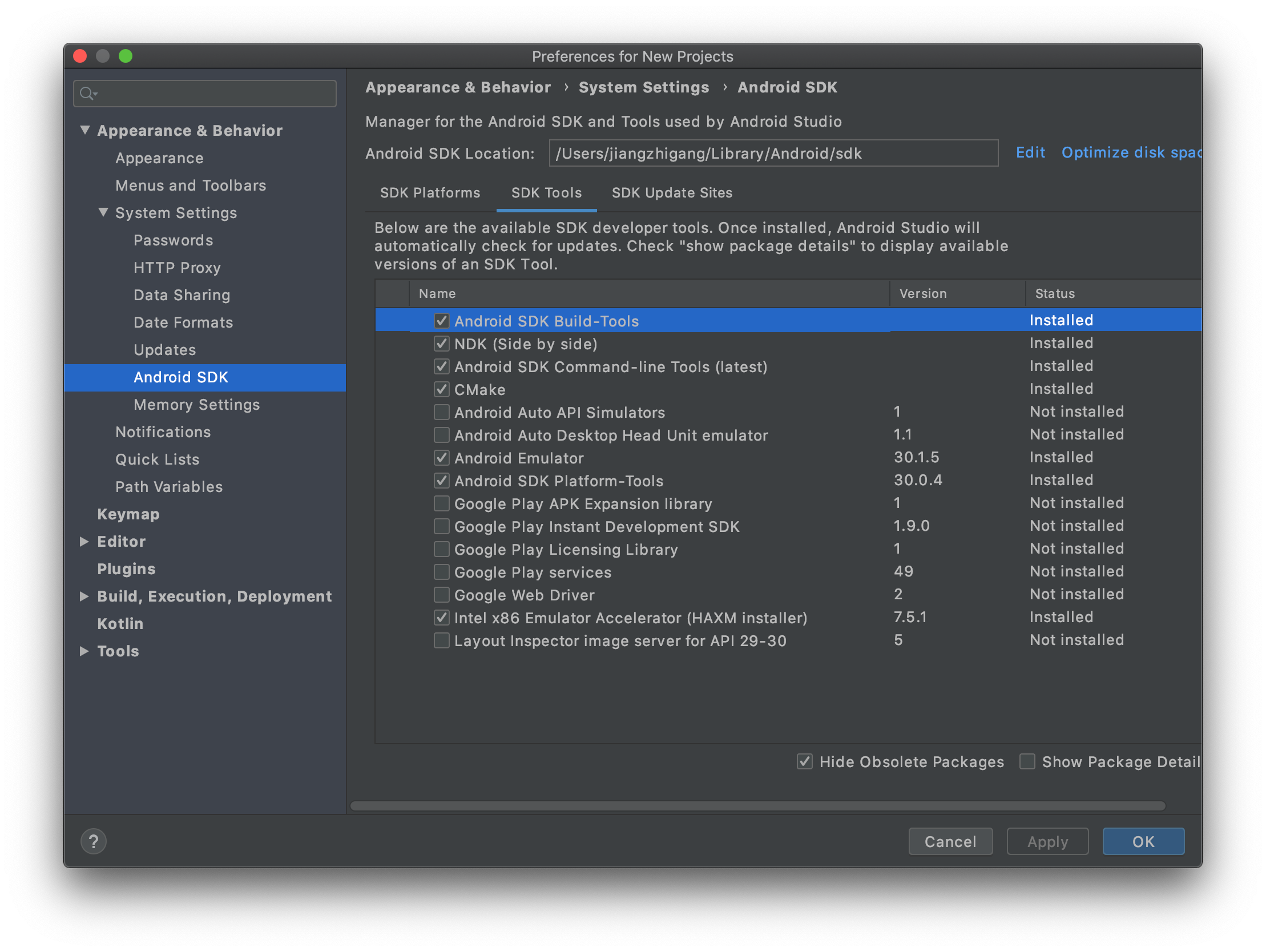Screen dimensions: 1266x952
Task: Click the Cancel button
Action: [950, 841]
